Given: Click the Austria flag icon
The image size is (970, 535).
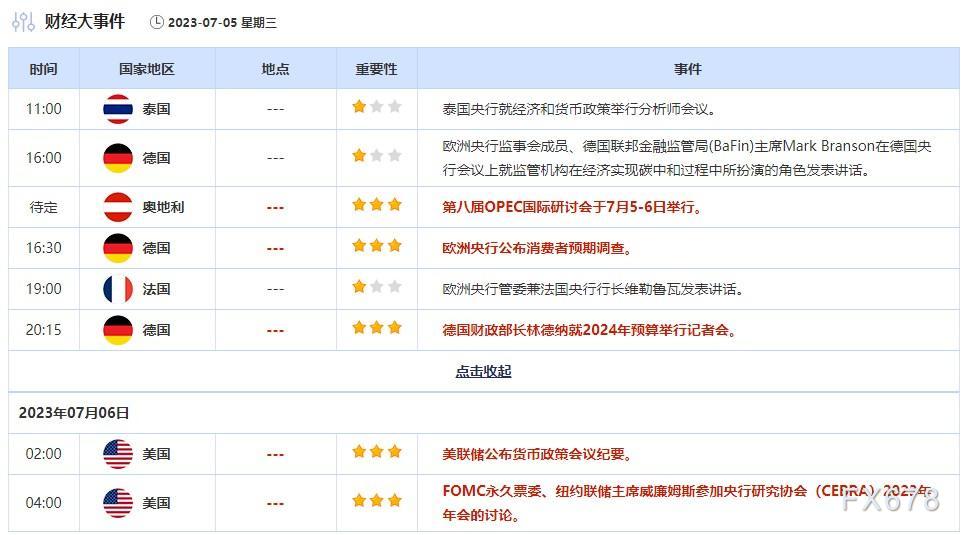Looking at the screenshot, I should [118, 207].
